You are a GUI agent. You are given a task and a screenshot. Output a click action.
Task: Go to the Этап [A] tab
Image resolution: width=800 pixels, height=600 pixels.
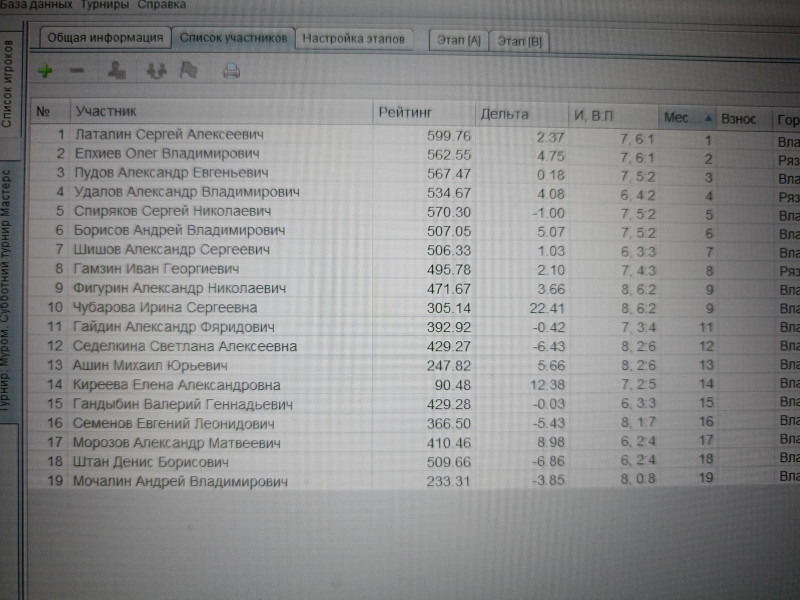pos(459,40)
